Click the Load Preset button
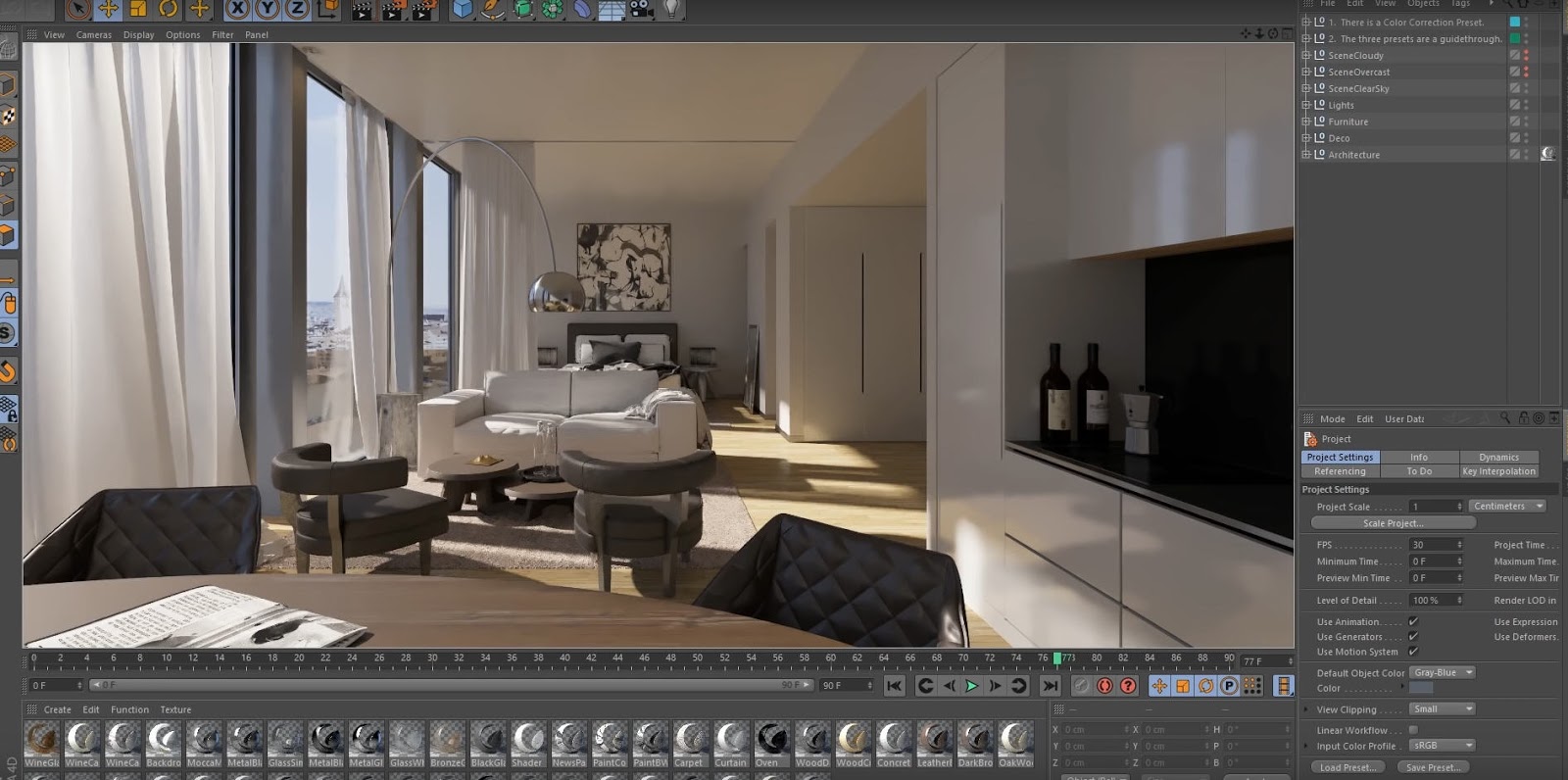The width and height of the screenshot is (1568, 780). (1347, 767)
